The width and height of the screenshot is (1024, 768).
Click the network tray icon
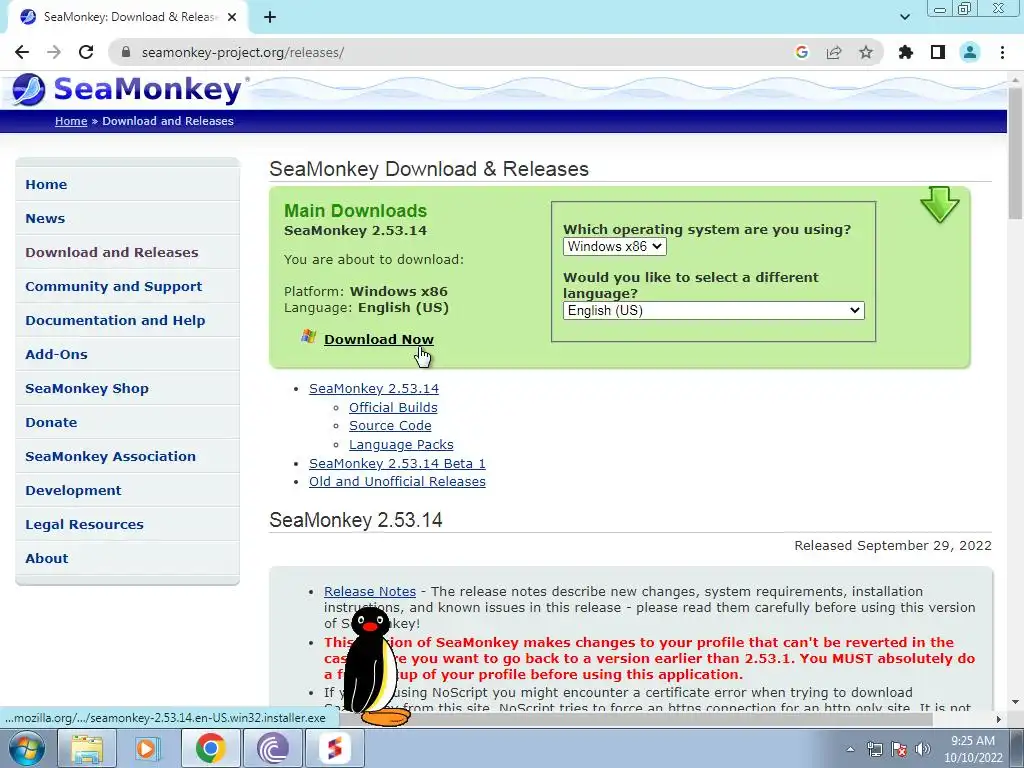tap(874, 749)
